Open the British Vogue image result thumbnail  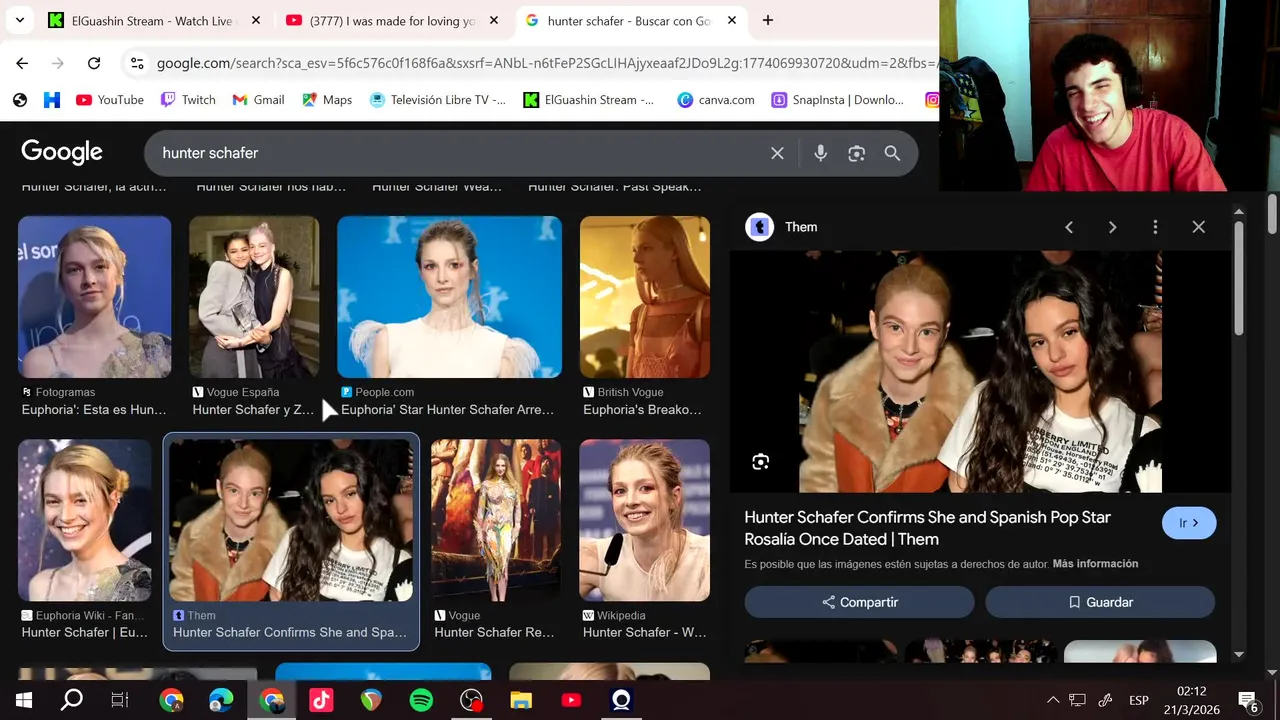tap(645, 297)
